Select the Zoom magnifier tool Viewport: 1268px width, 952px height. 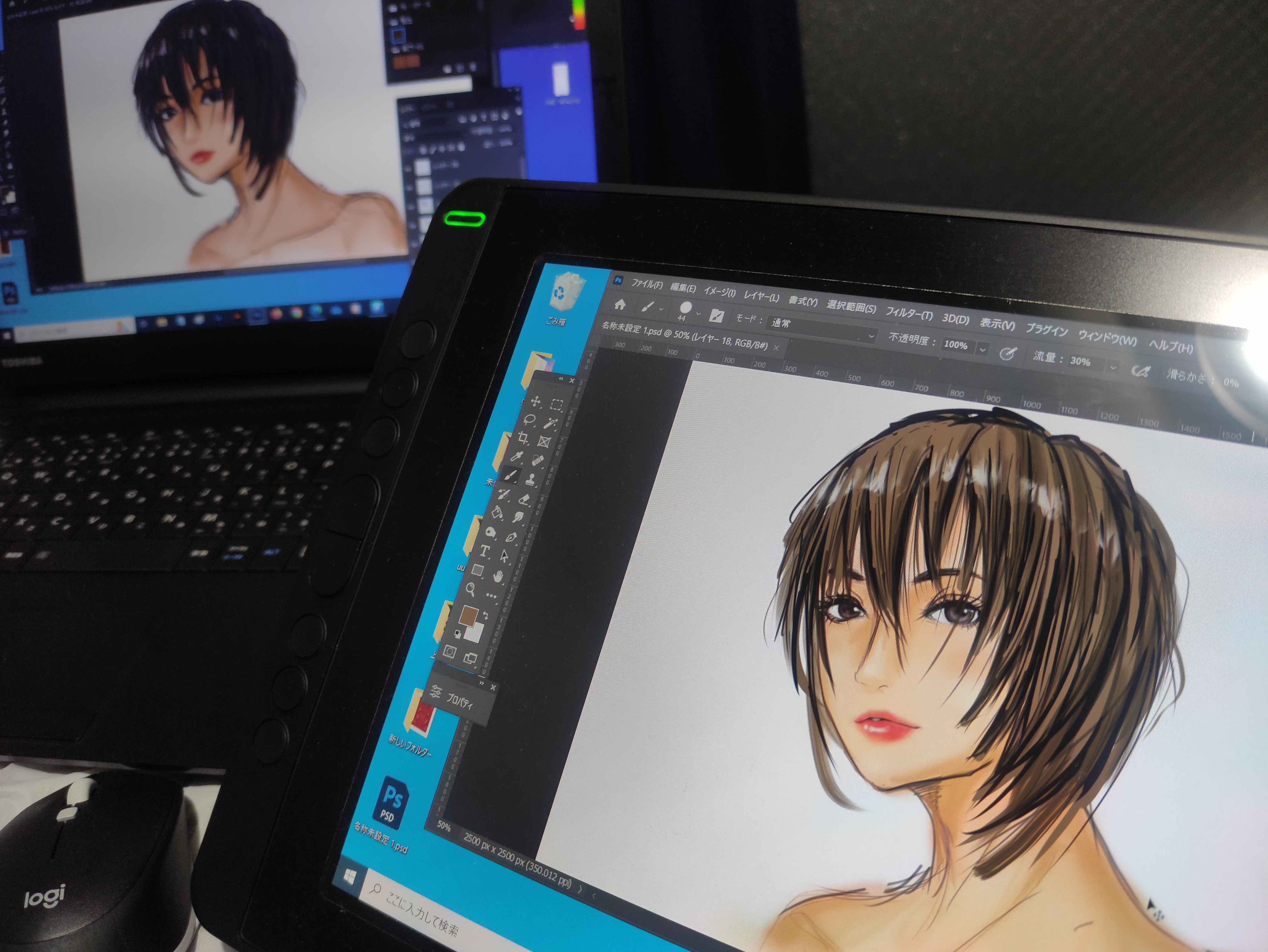pyautogui.click(x=471, y=589)
